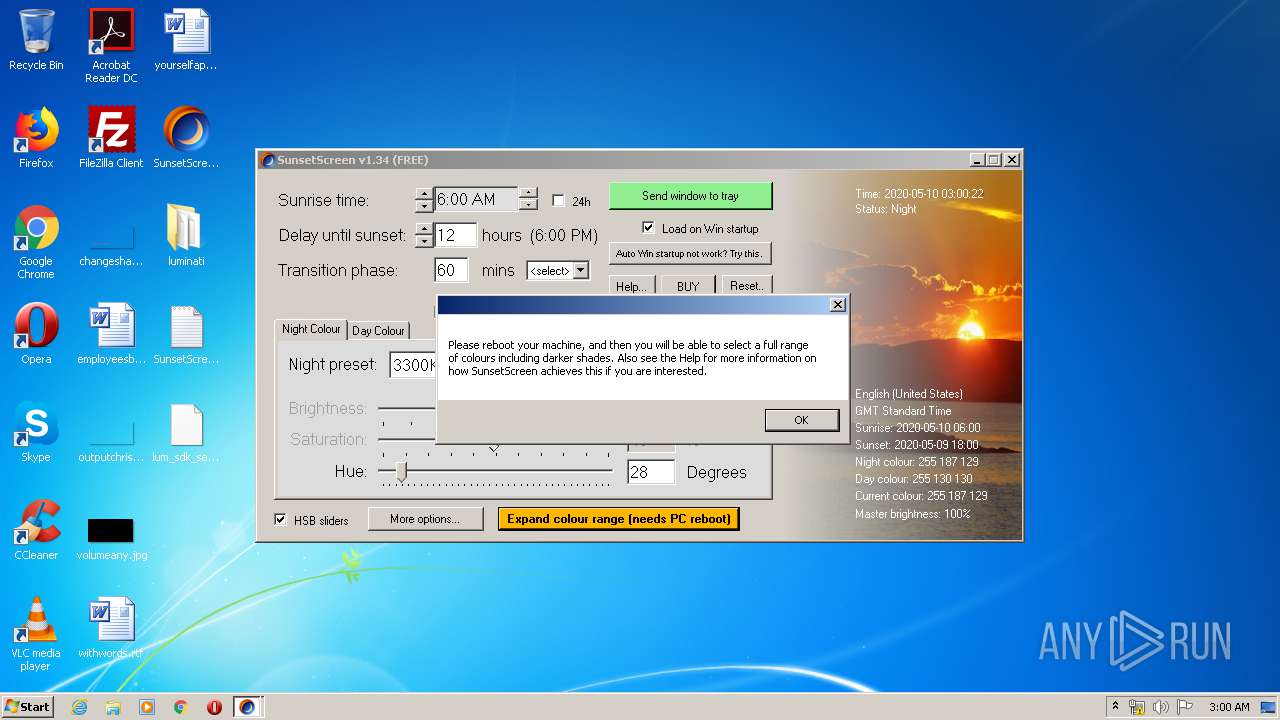Click the network tray icon
The height and width of the screenshot is (720, 1280).
[1137, 707]
